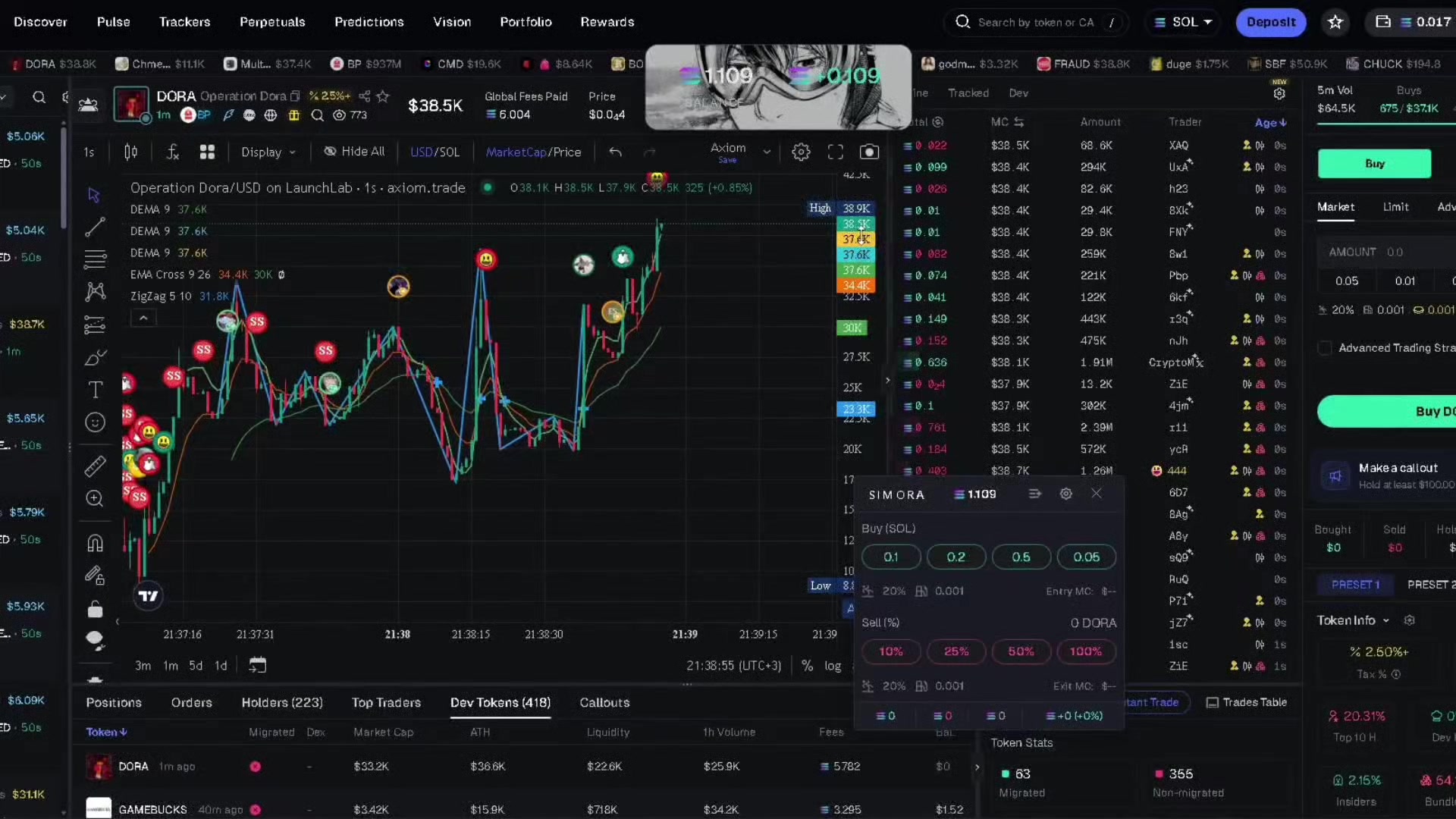Toggle Hide All drawings
The image size is (1456, 819).
pos(354,152)
